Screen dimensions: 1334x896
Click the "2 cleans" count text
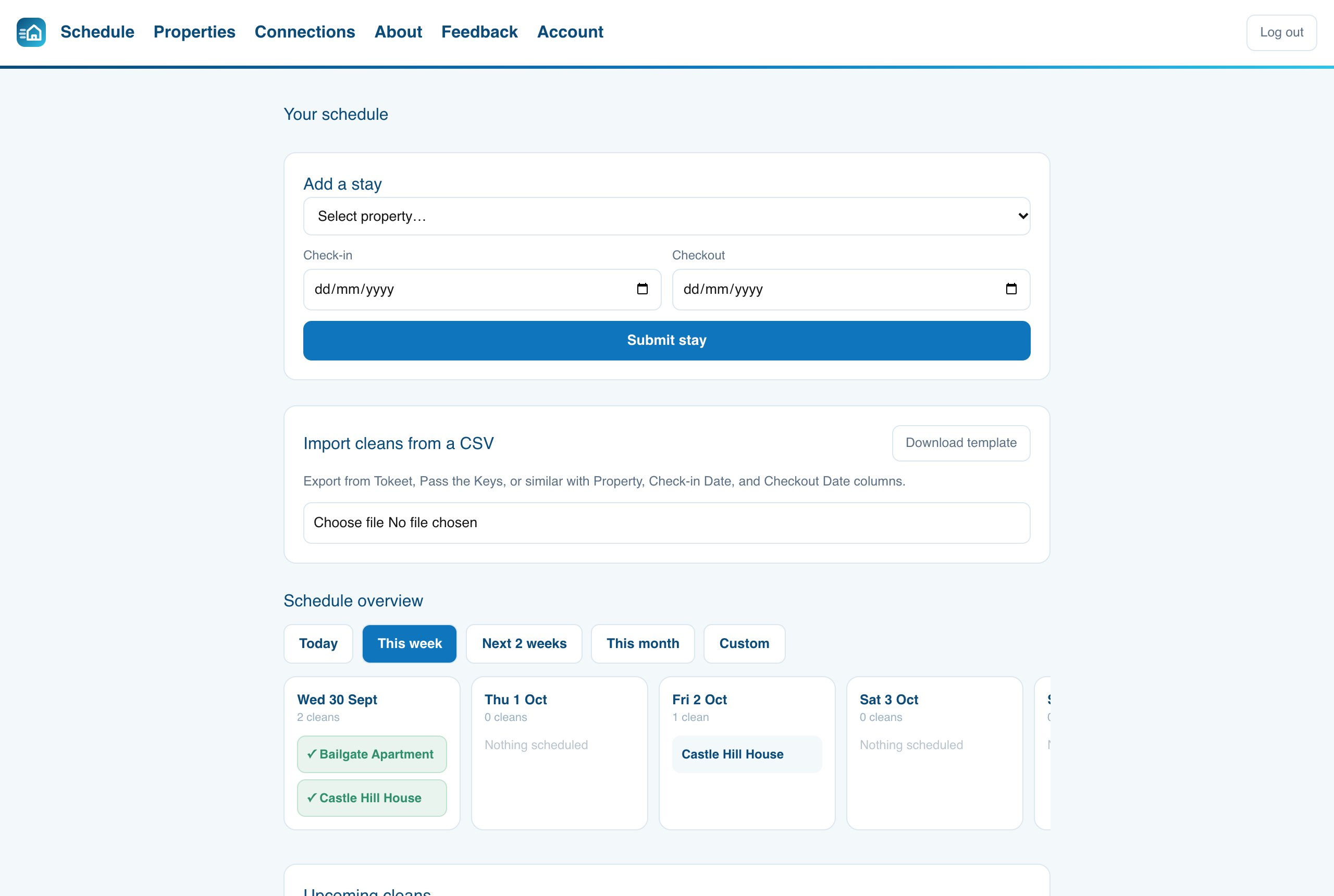pyautogui.click(x=318, y=717)
